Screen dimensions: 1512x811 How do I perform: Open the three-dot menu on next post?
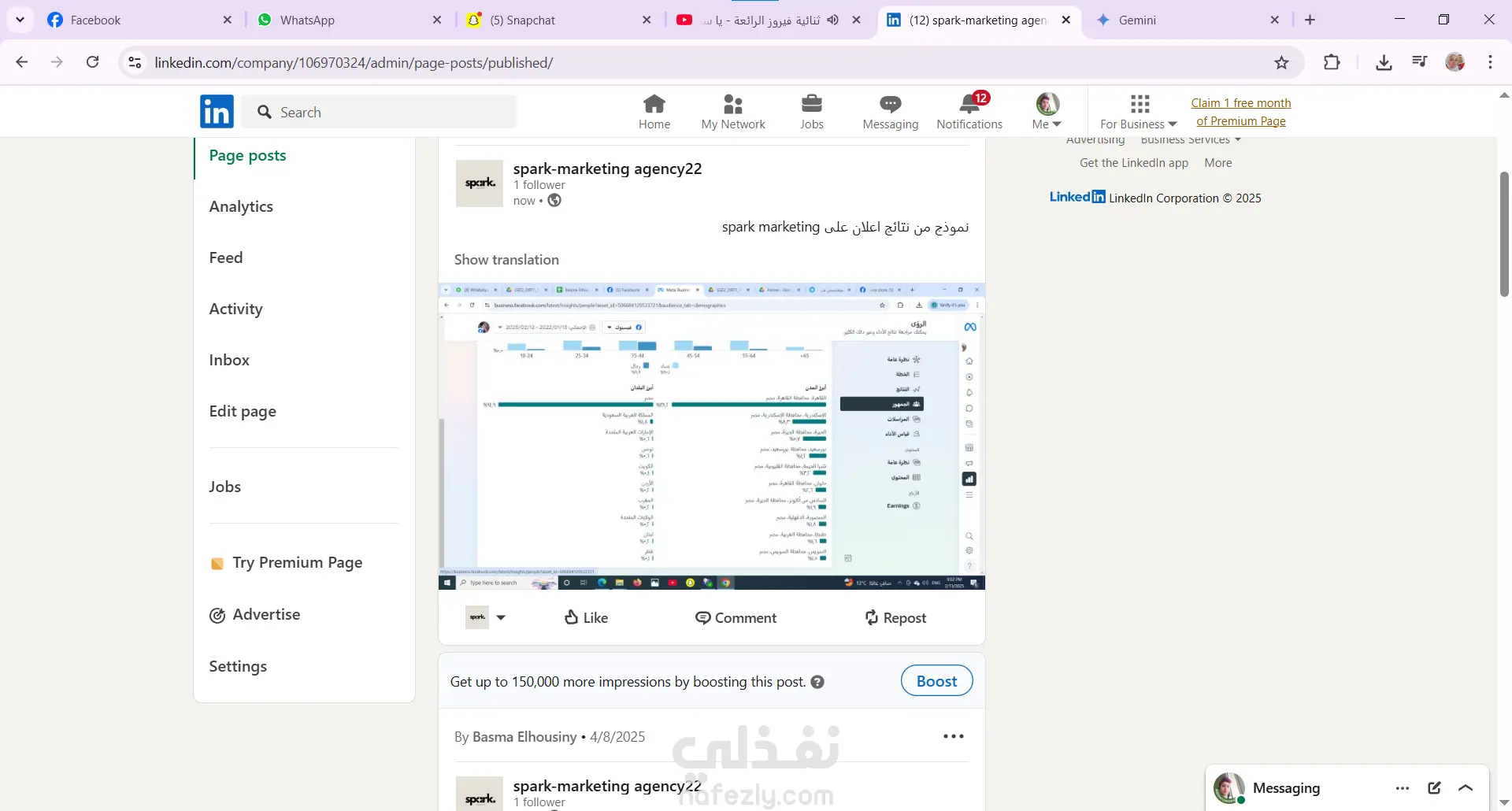pyautogui.click(x=954, y=736)
